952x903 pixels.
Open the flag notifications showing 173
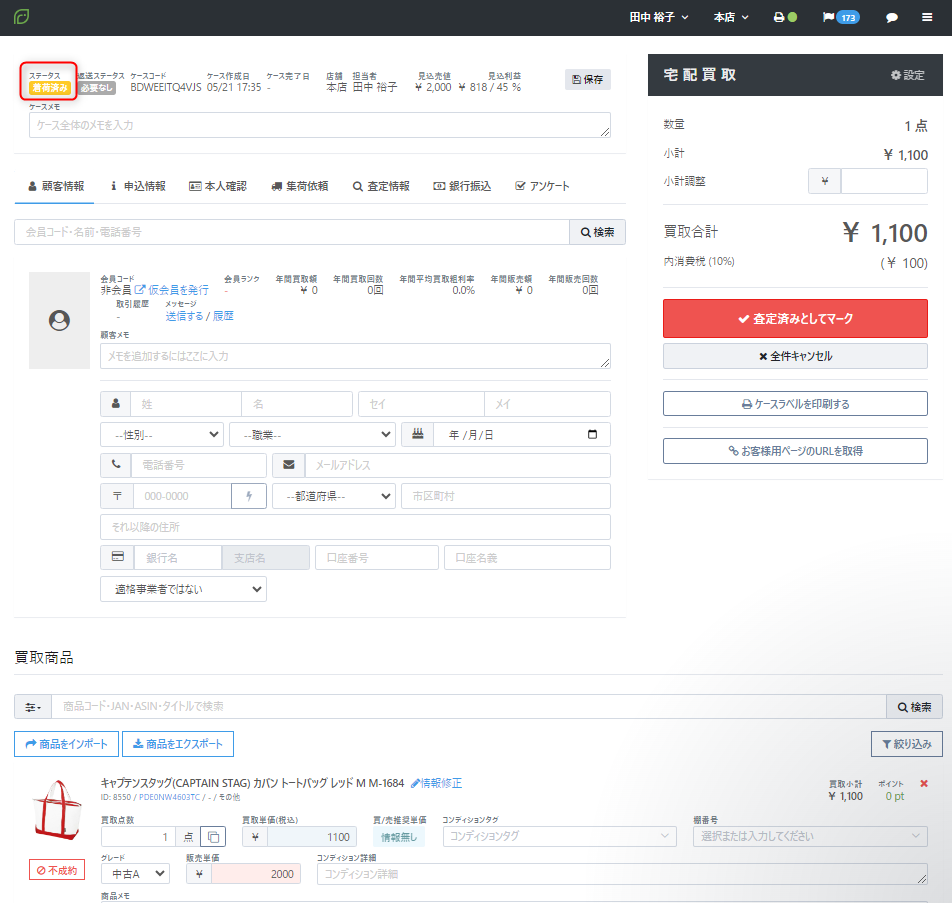(x=841, y=17)
